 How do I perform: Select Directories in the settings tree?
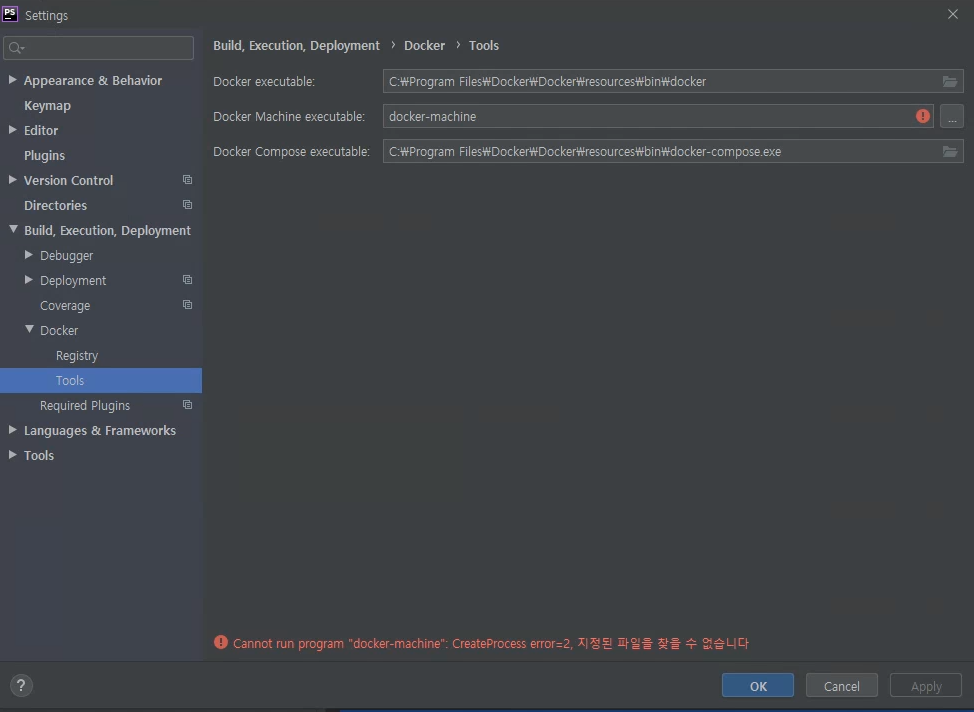[x=55, y=205]
